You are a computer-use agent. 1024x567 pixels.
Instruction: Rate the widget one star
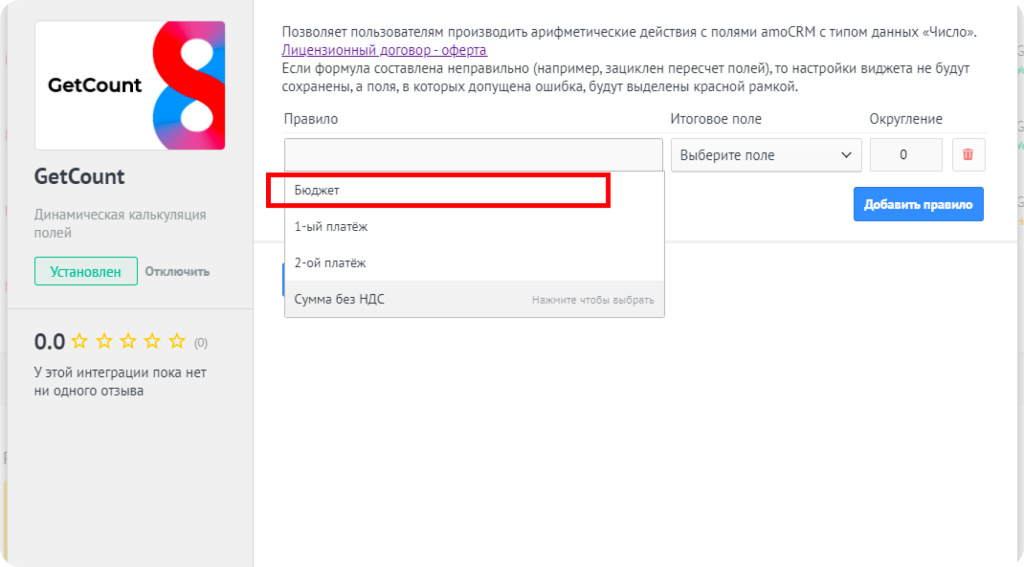point(80,342)
